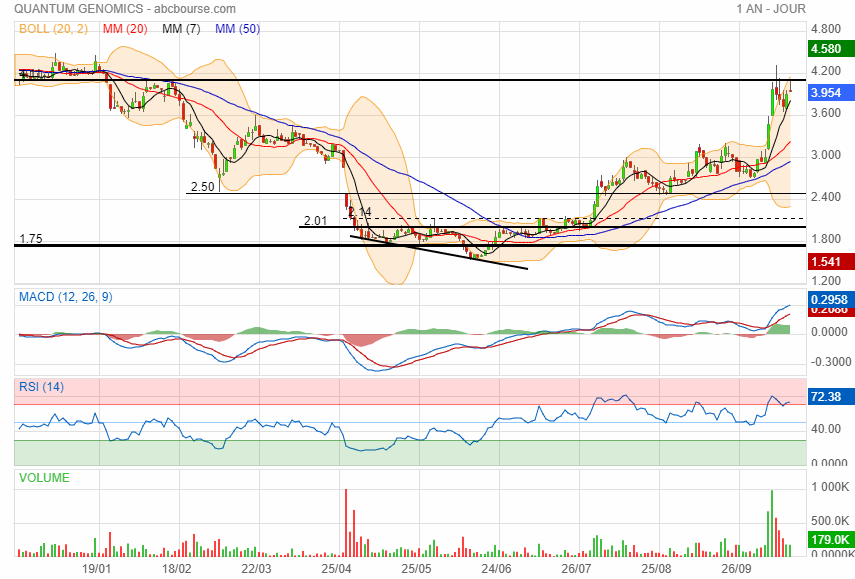
Task: Click the 2.50 horizontal level label
Action: point(203,187)
